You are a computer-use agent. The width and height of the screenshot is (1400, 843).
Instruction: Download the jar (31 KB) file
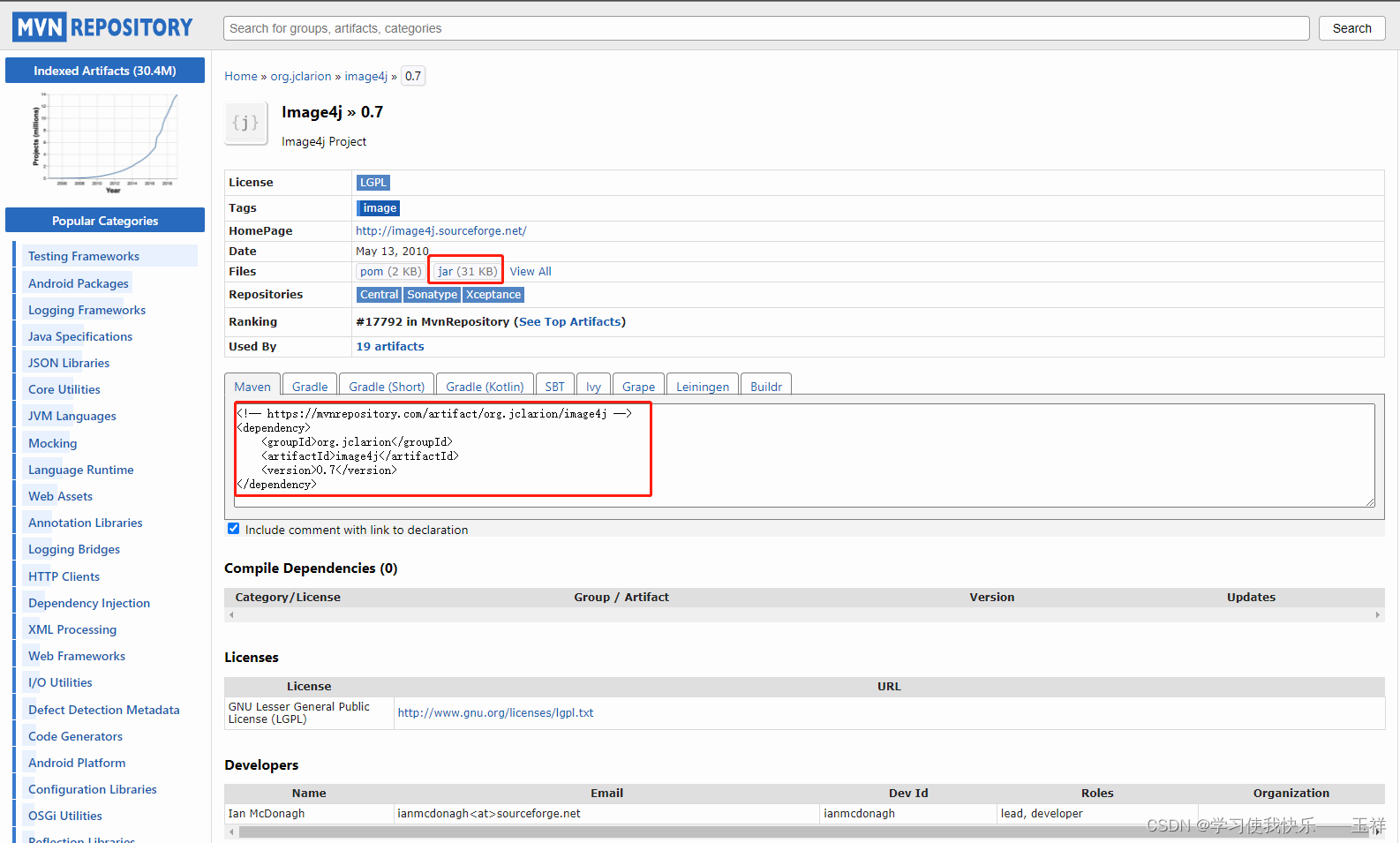click(x=467, y=271)
